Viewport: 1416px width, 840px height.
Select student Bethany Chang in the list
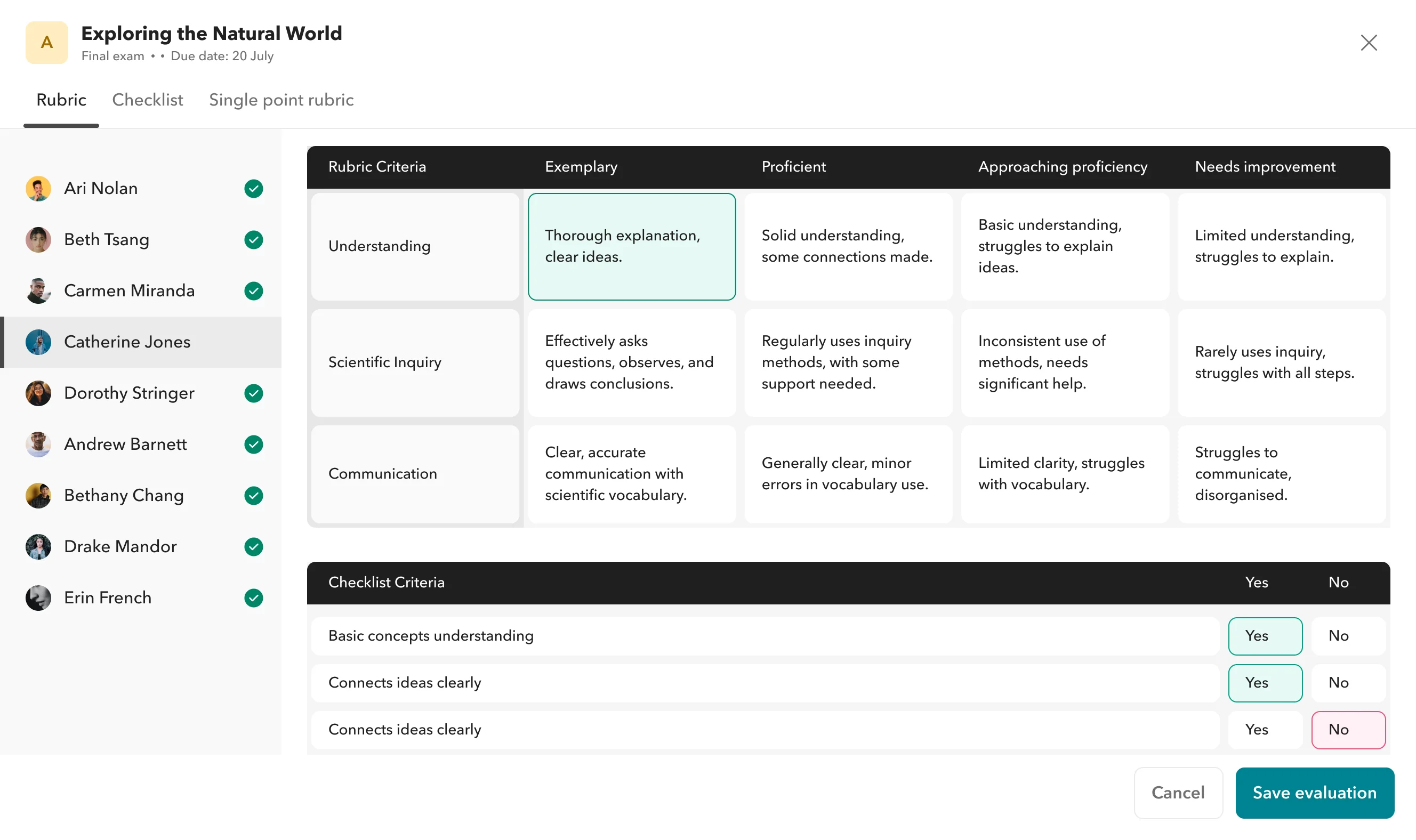coord(141,495)
